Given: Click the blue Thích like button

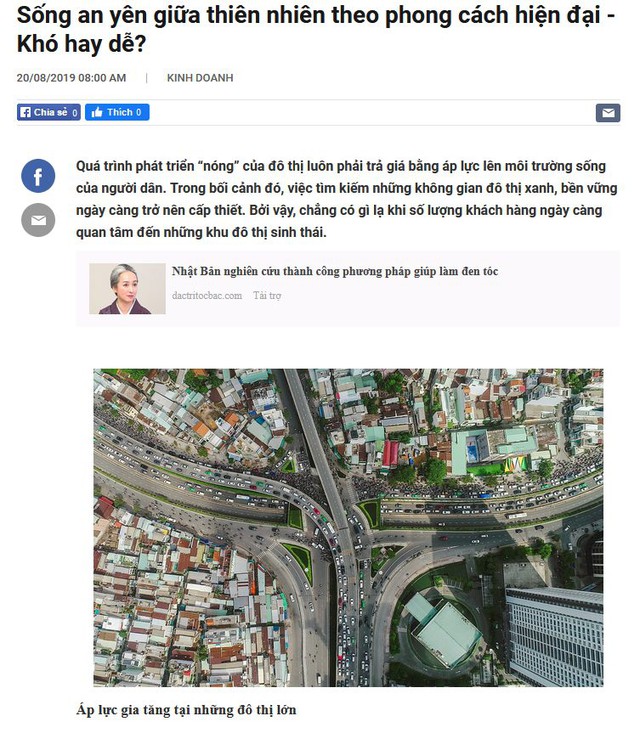Looking at the screenshot, I should click(117, 112).
